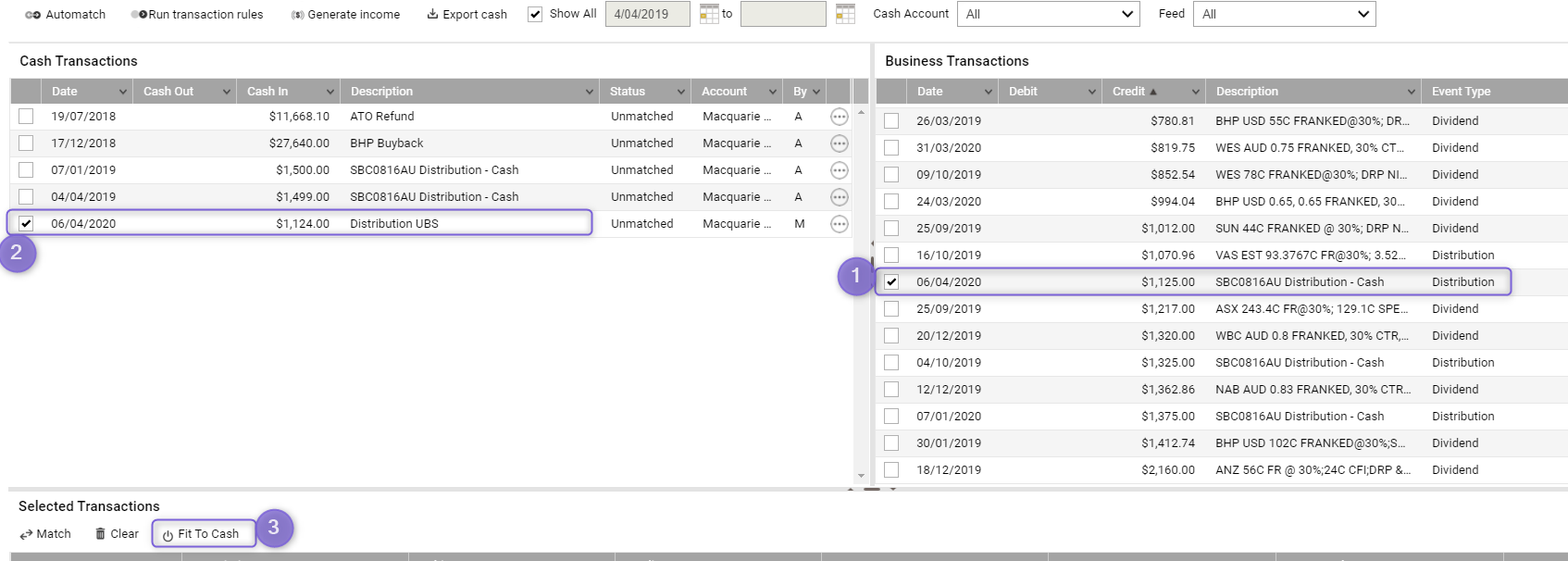The image size is (1568, 561).
Task: Open calendar picker for start date
Action: pos(709,14)
